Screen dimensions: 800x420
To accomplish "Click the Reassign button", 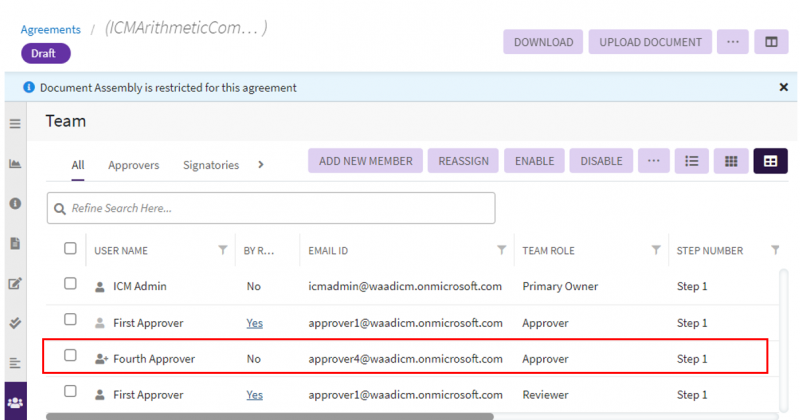I will [x=463, y=161].
